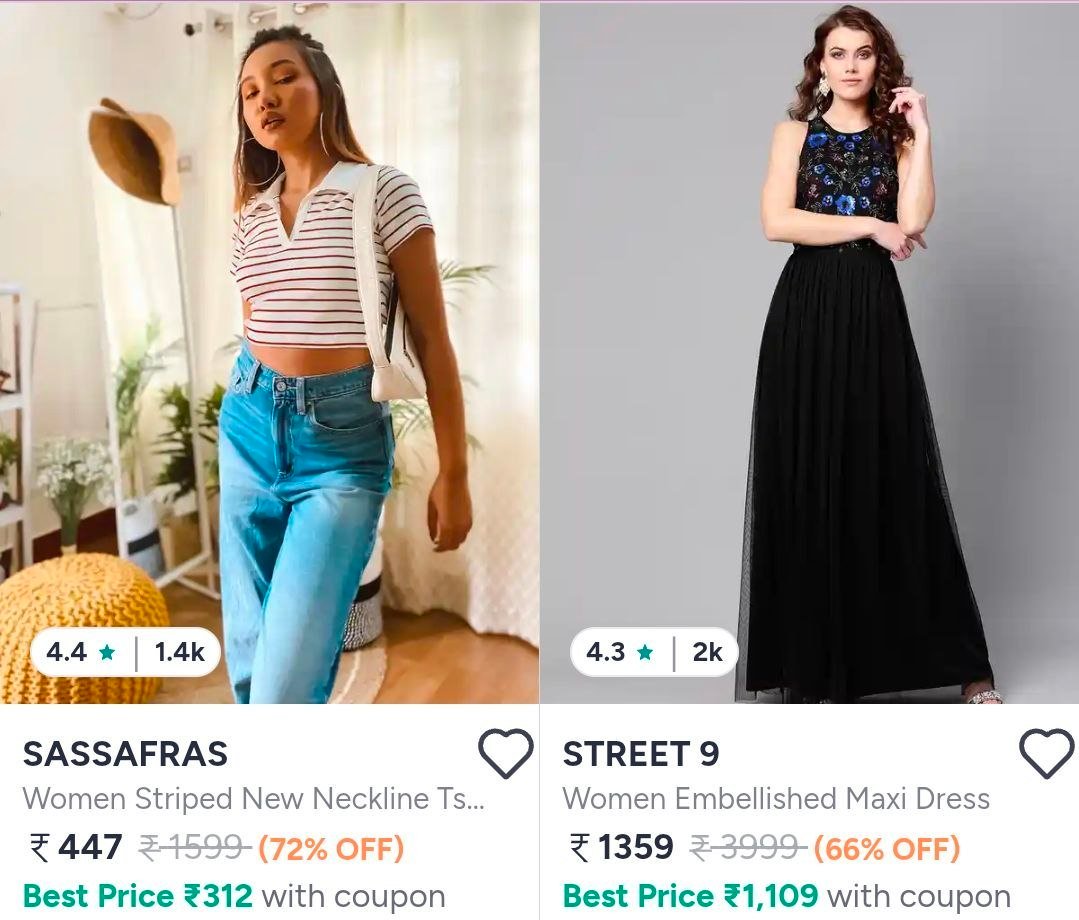View Best Price ₹1,109 coupon offer

coord(786,896)
